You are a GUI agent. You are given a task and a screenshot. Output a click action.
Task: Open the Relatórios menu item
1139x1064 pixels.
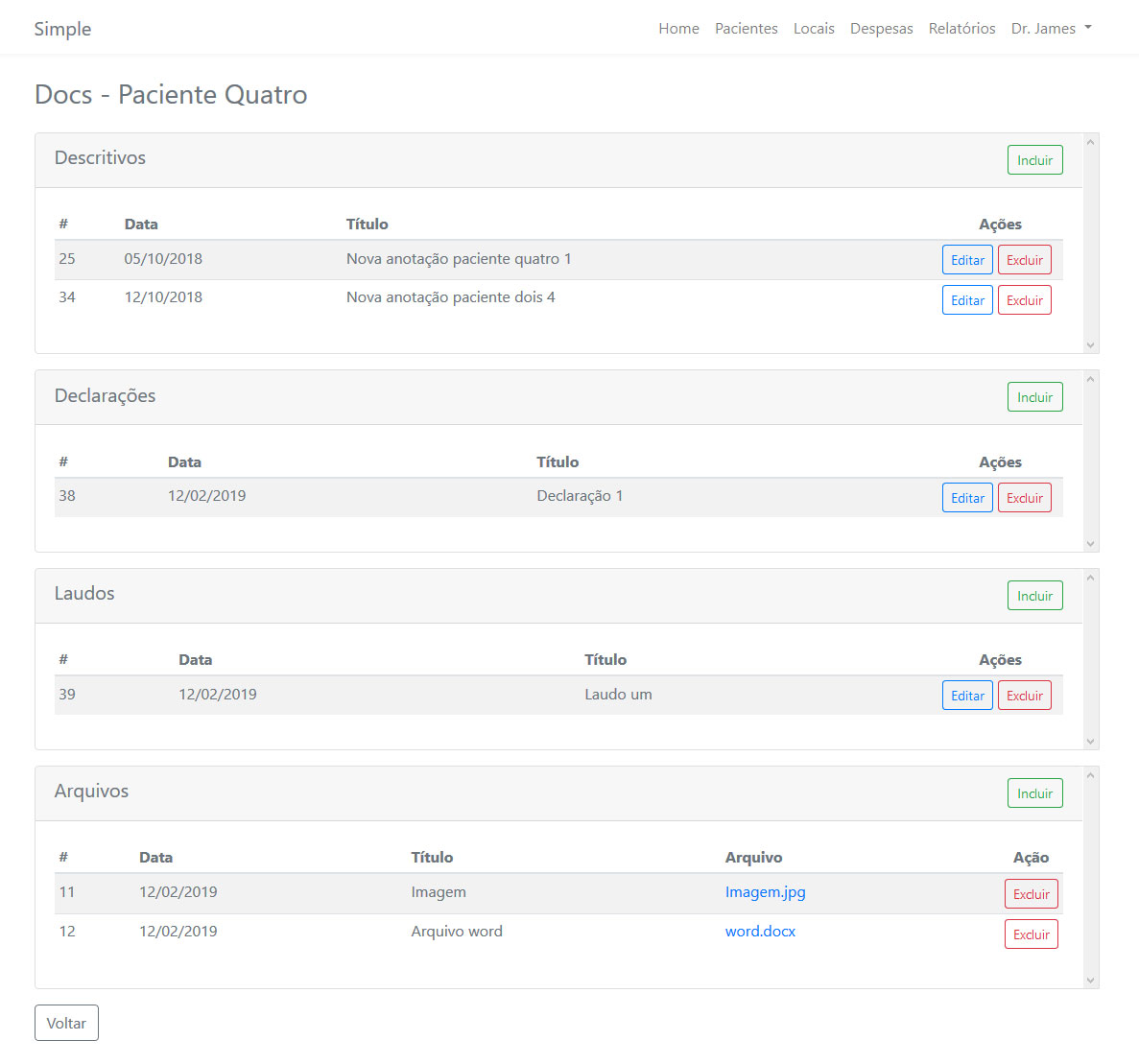tap(961, 29)
